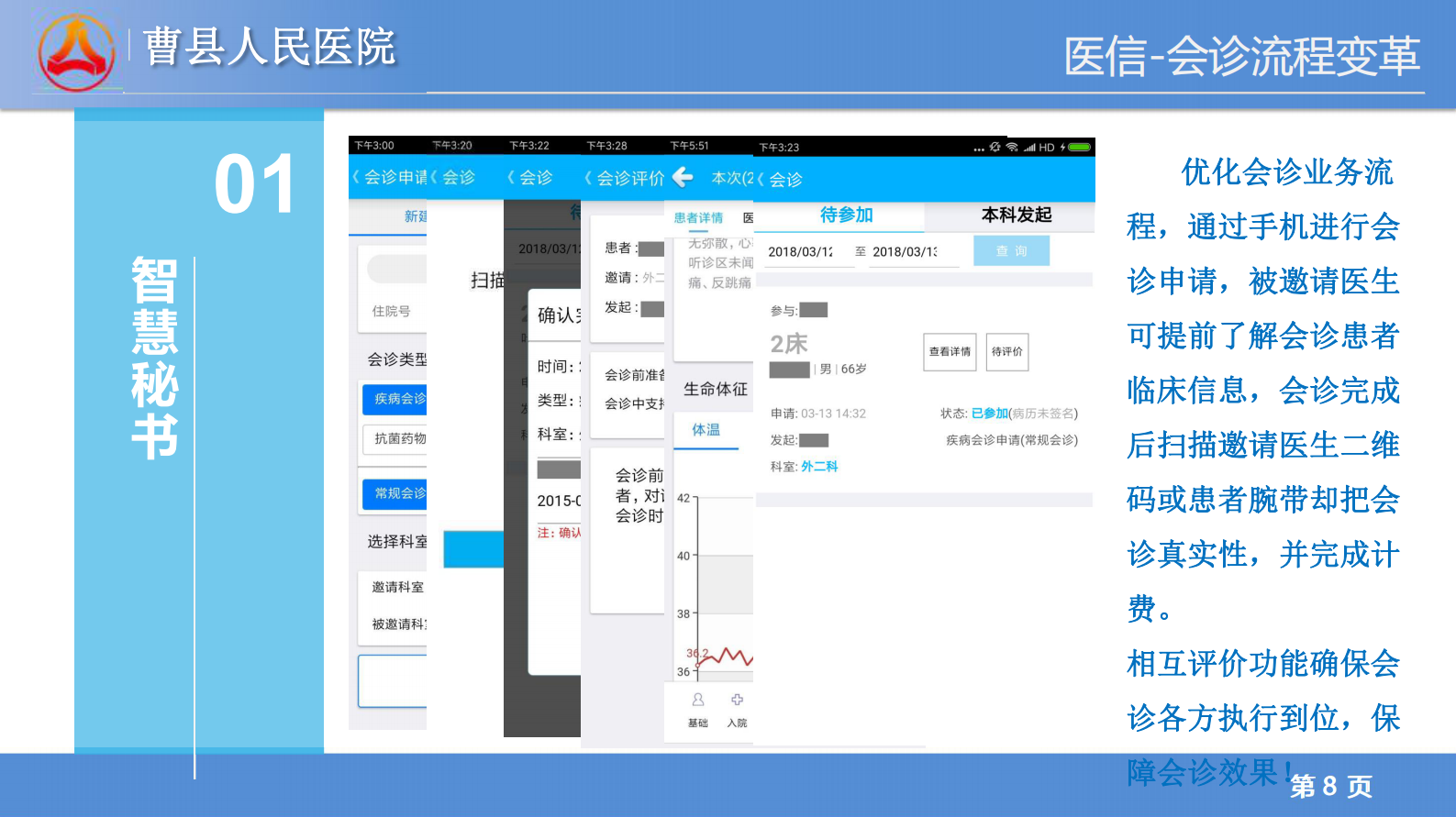Click the large 01 section number
The width and height of the screenshot is (1456, 817).
tap(255, 184)
